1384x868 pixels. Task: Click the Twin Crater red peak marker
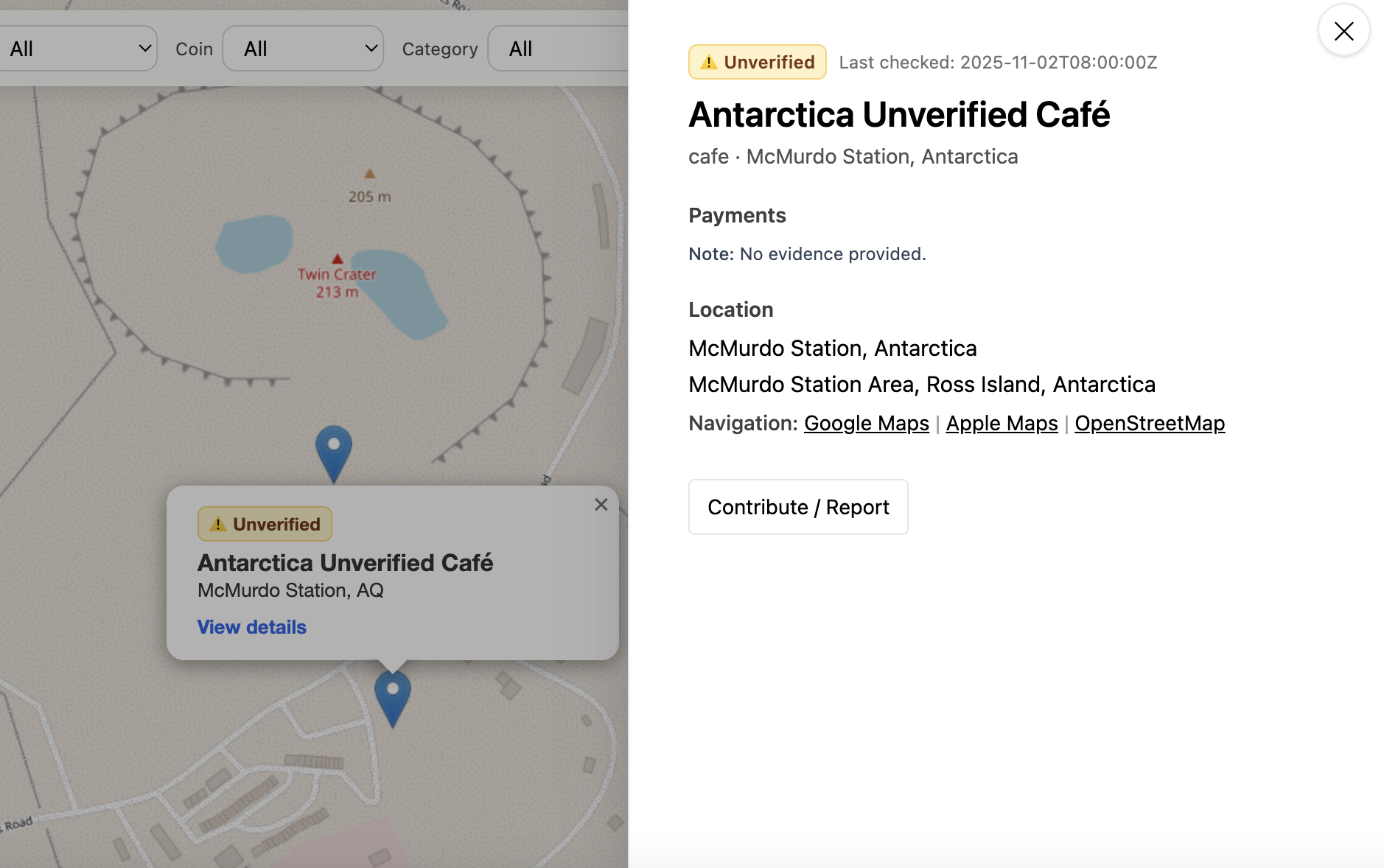click(x=338, y=259)
